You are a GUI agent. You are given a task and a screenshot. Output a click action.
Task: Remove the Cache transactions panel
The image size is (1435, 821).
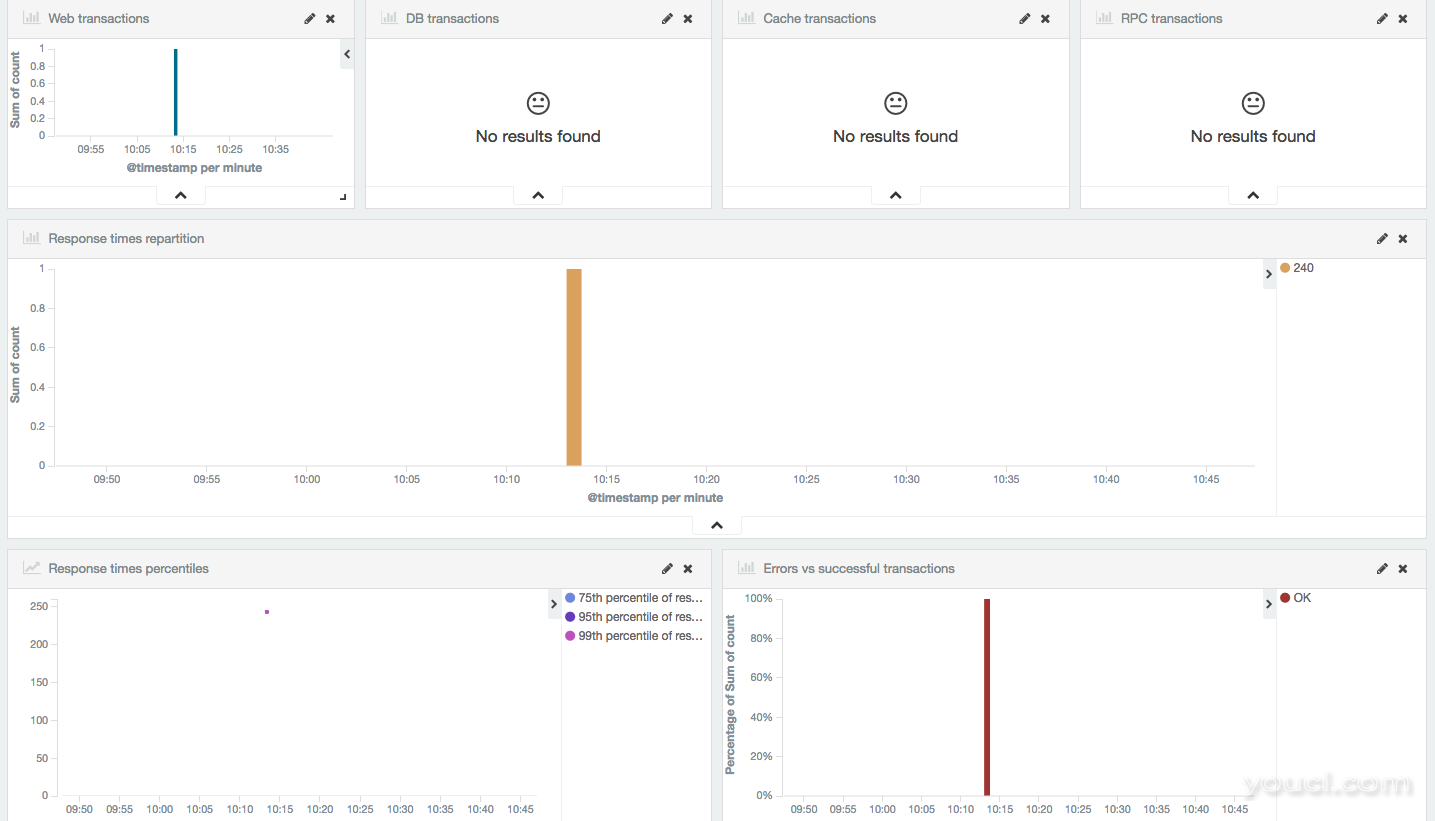point(1045,19)
